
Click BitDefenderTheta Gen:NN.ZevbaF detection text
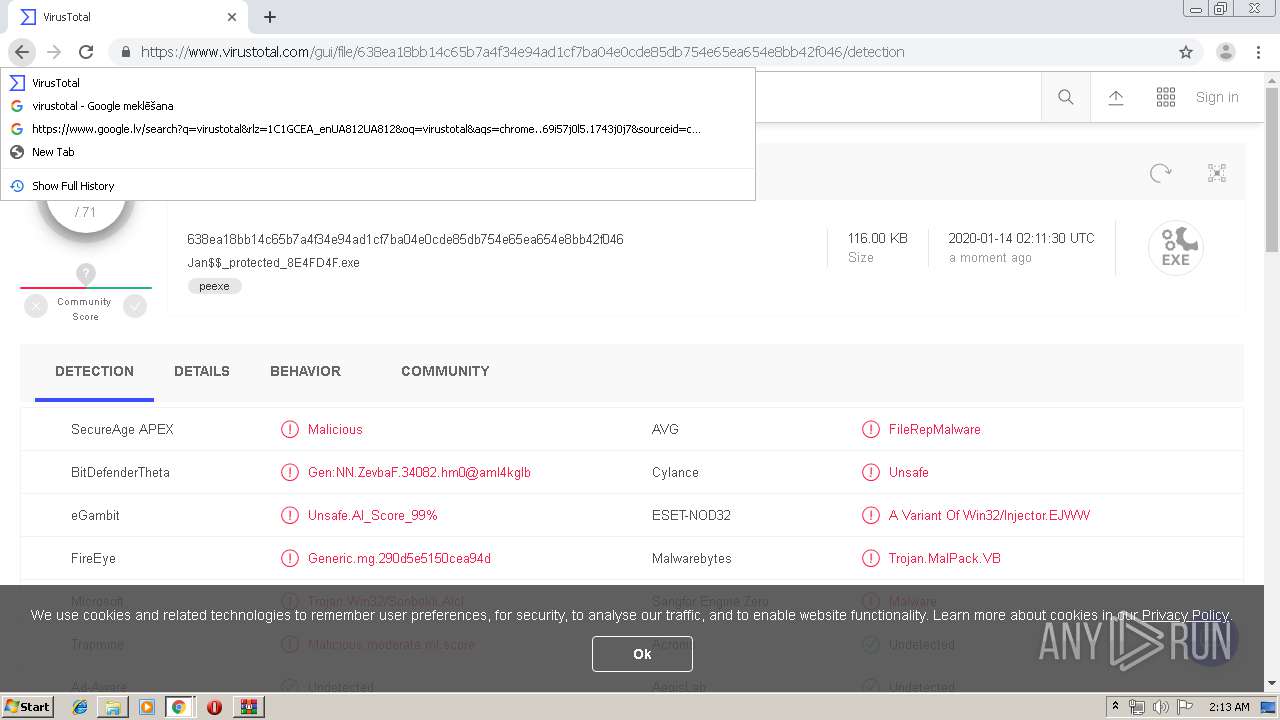(x=419, y=472)
